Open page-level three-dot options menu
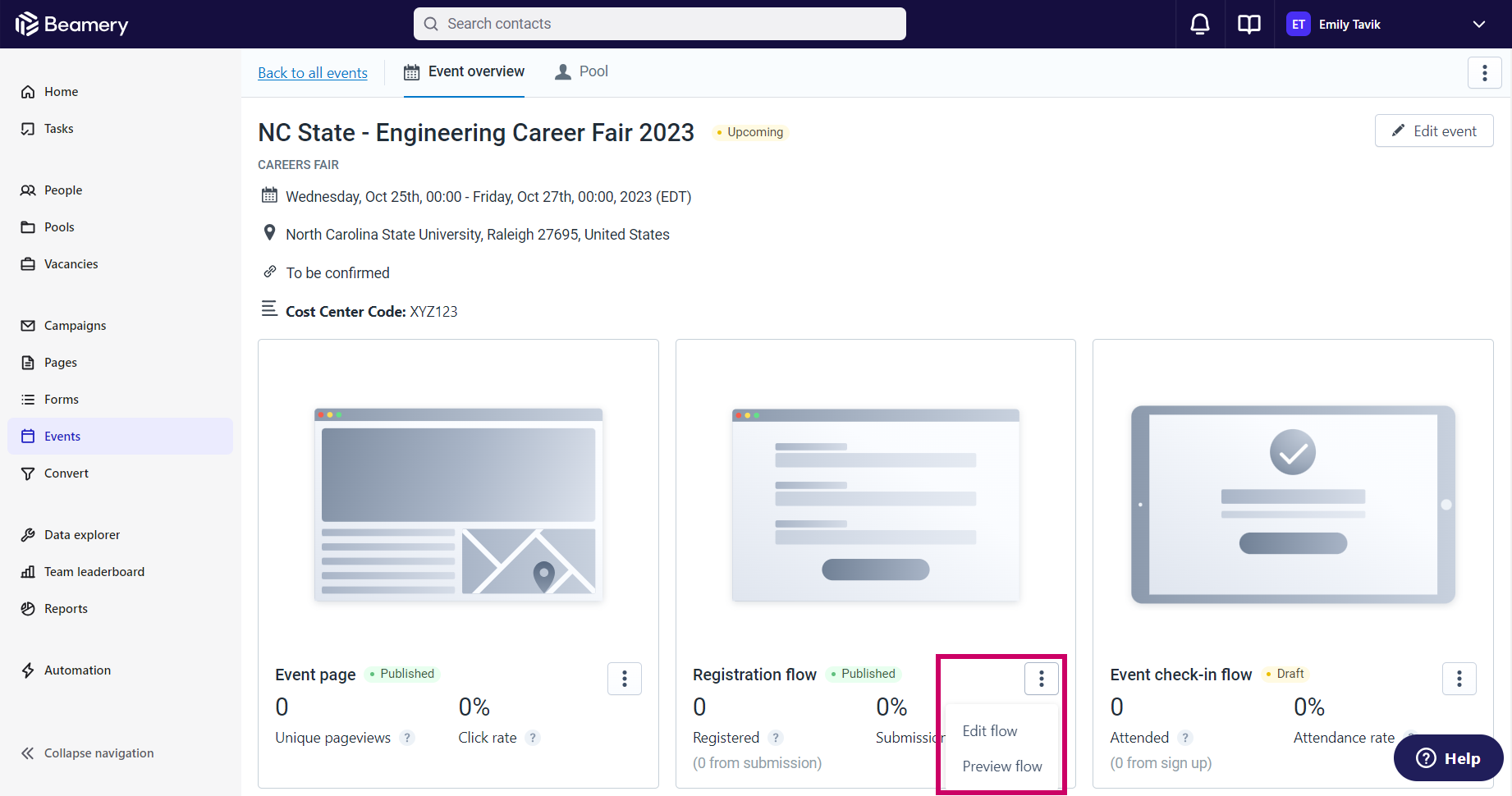Screen dimensions: 1512x796 click(1484, 73)
